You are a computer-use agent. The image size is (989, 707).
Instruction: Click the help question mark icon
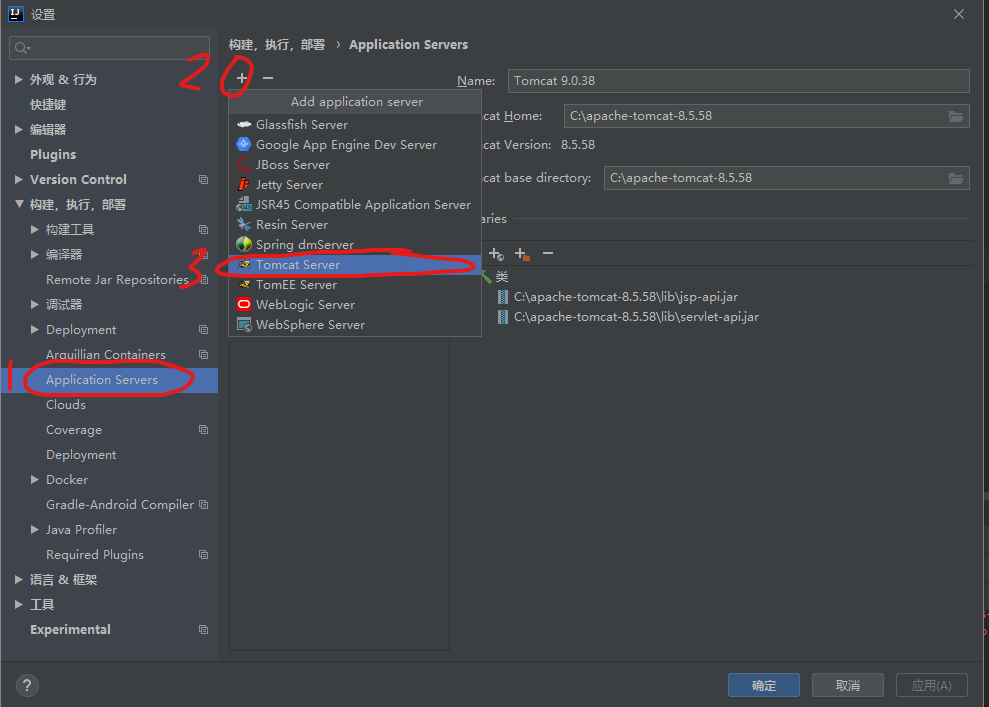tap(27, 686)
